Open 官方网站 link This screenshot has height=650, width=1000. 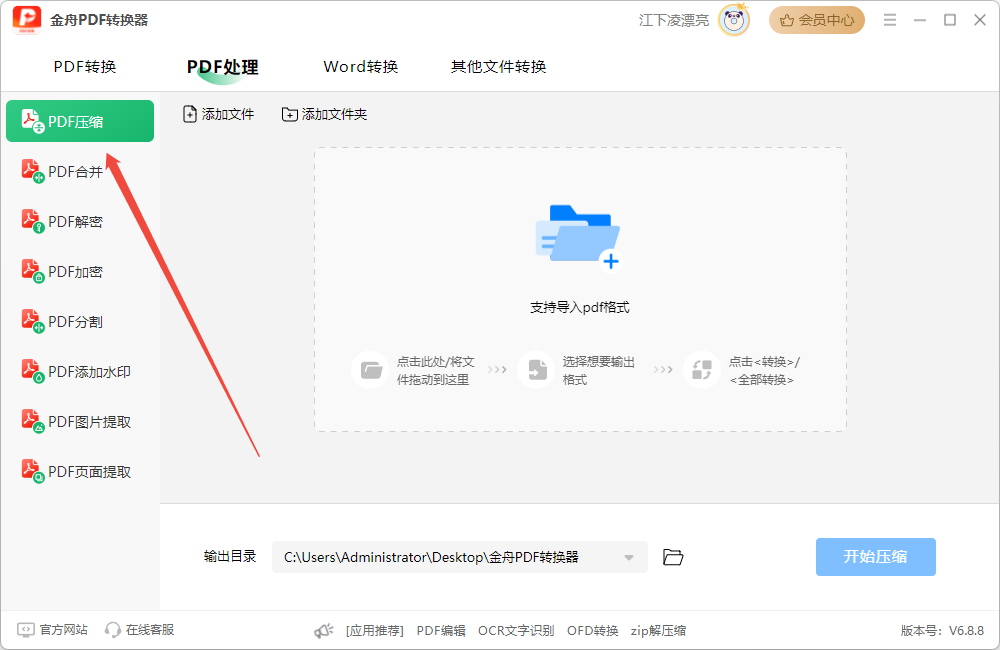(52, 630)
